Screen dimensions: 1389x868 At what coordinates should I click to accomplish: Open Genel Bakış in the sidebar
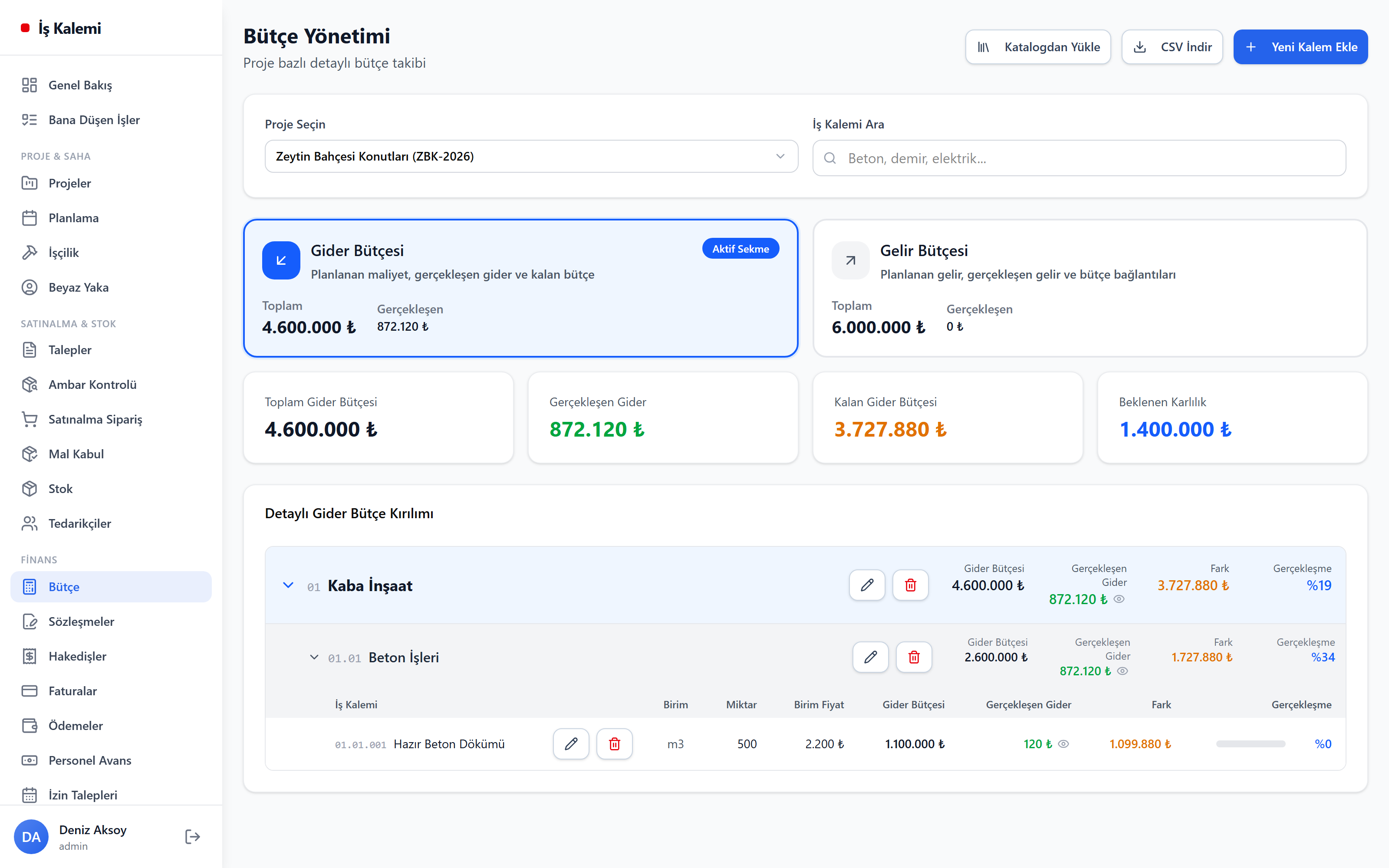click(111, 85)
